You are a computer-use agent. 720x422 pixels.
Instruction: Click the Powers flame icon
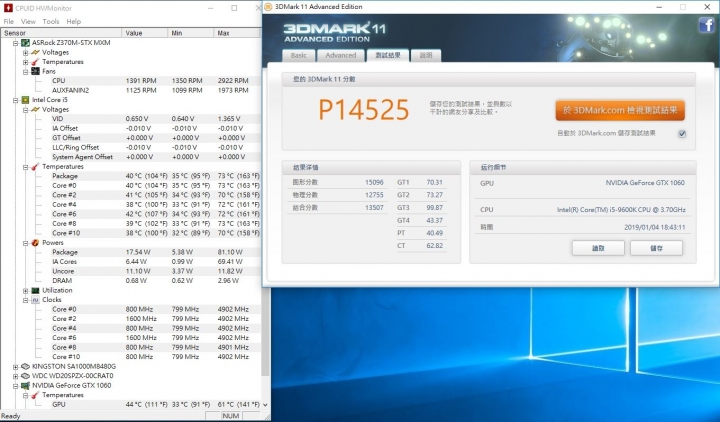(35, 242)
